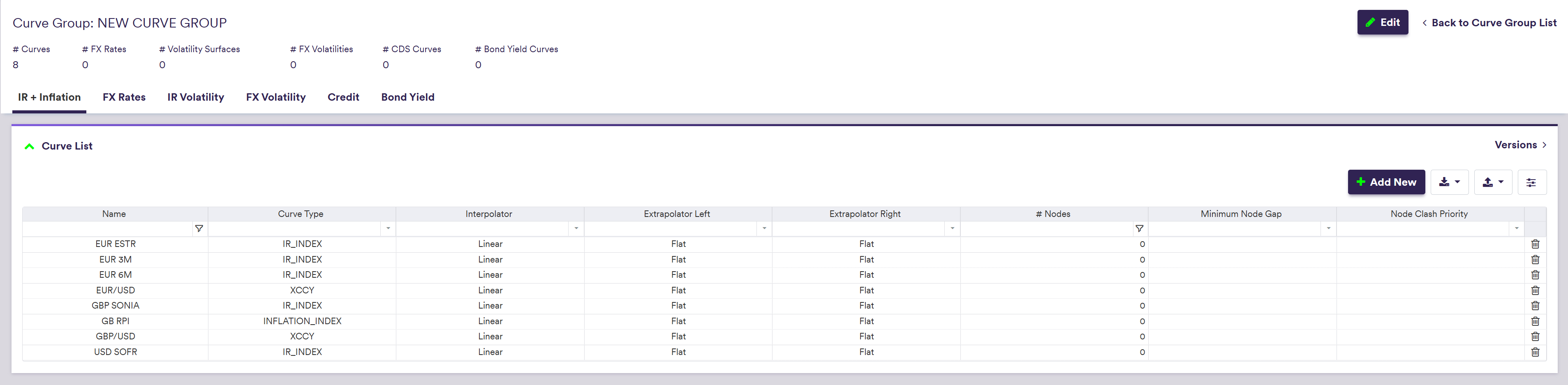Delete the EUR ESTR curve row

pos(1535,244)
